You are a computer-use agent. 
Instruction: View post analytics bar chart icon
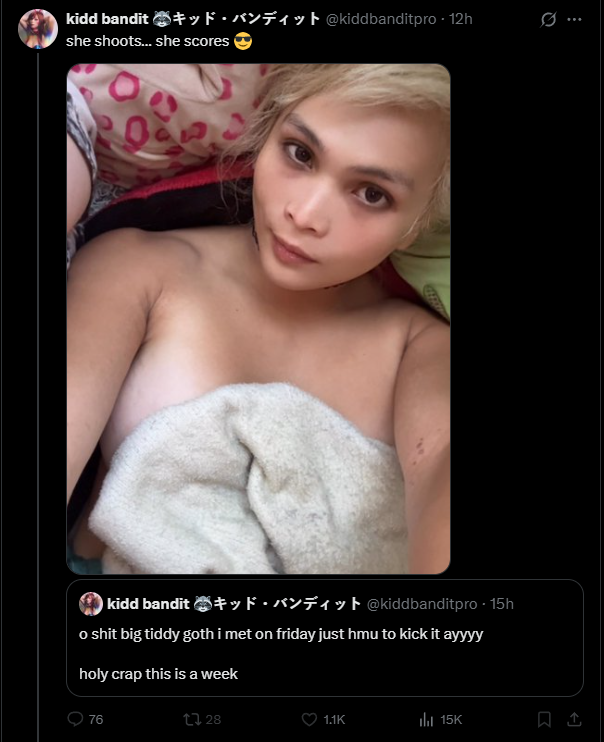[x=426, y=720]
